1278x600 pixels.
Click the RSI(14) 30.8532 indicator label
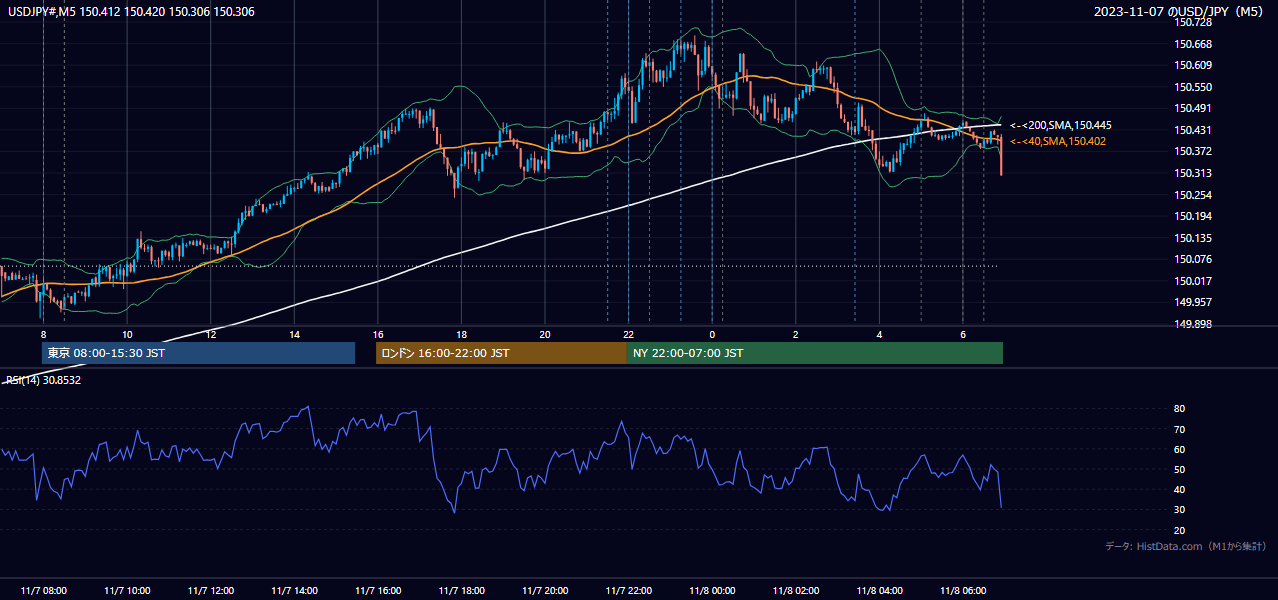tap(44, 380)
